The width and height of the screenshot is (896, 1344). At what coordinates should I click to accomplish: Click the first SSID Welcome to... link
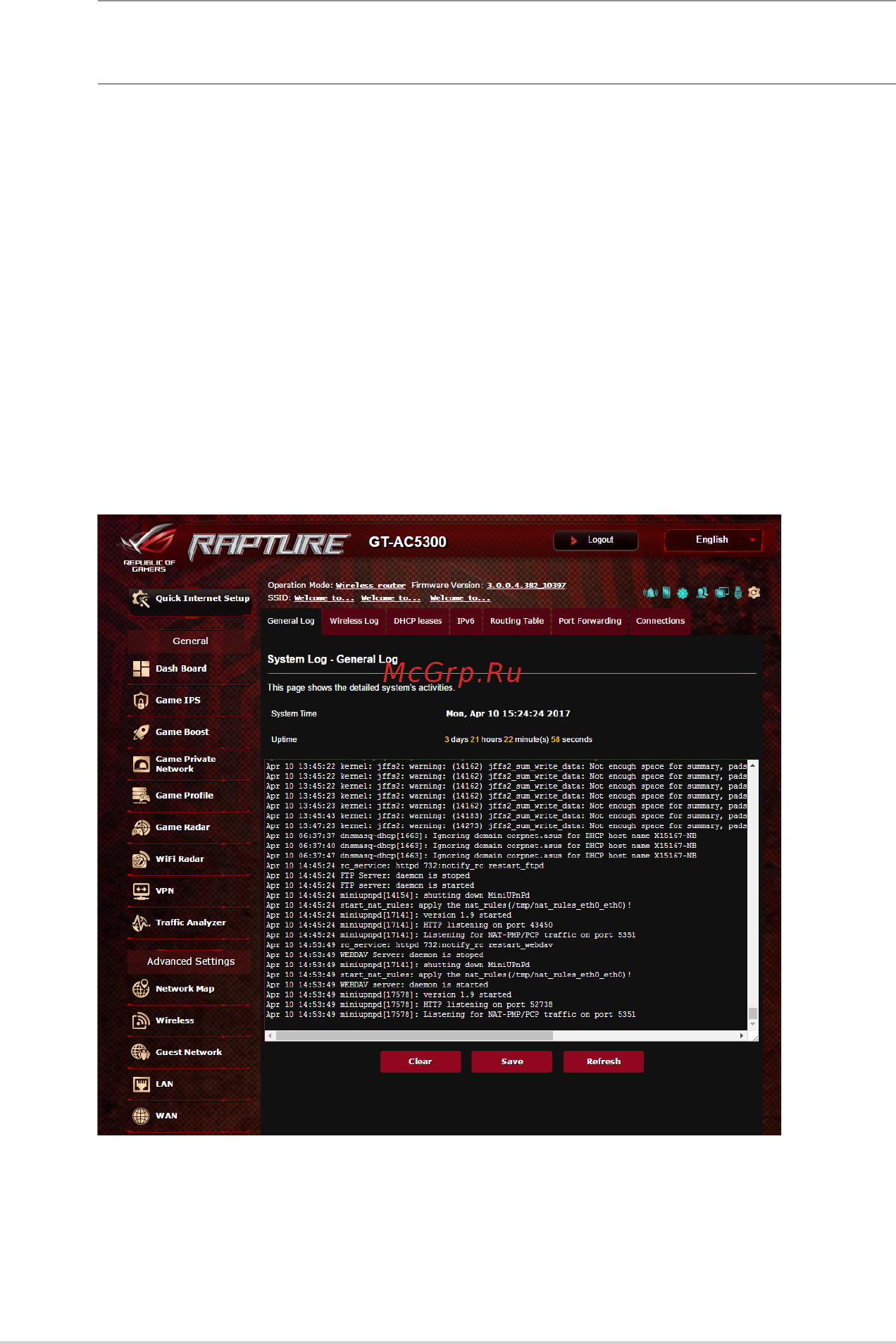click(324, 598)
